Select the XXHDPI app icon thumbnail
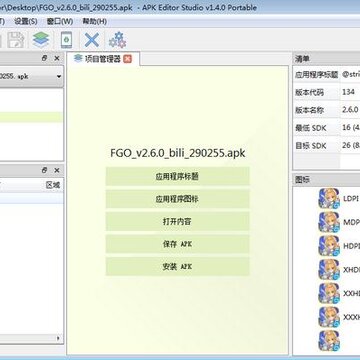Screen dimensions: 360x360 pos(329,293)
